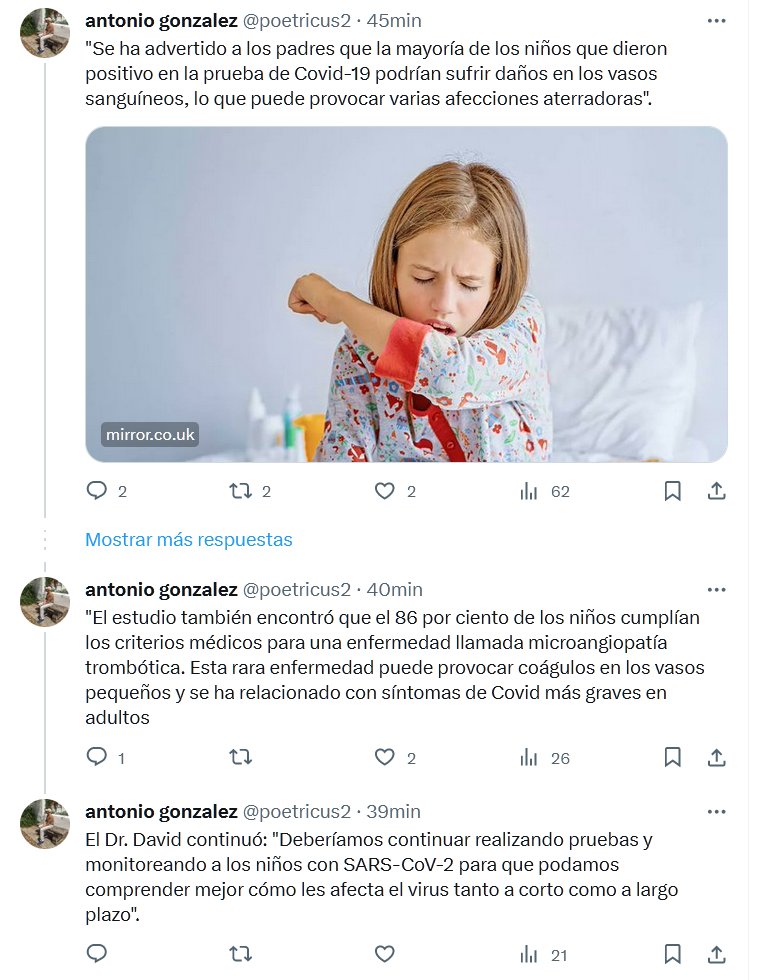The width and height of the screenshot is (758, 980).
Task: Open more options menu on the 40min tweet
Action: coord(716,589)
